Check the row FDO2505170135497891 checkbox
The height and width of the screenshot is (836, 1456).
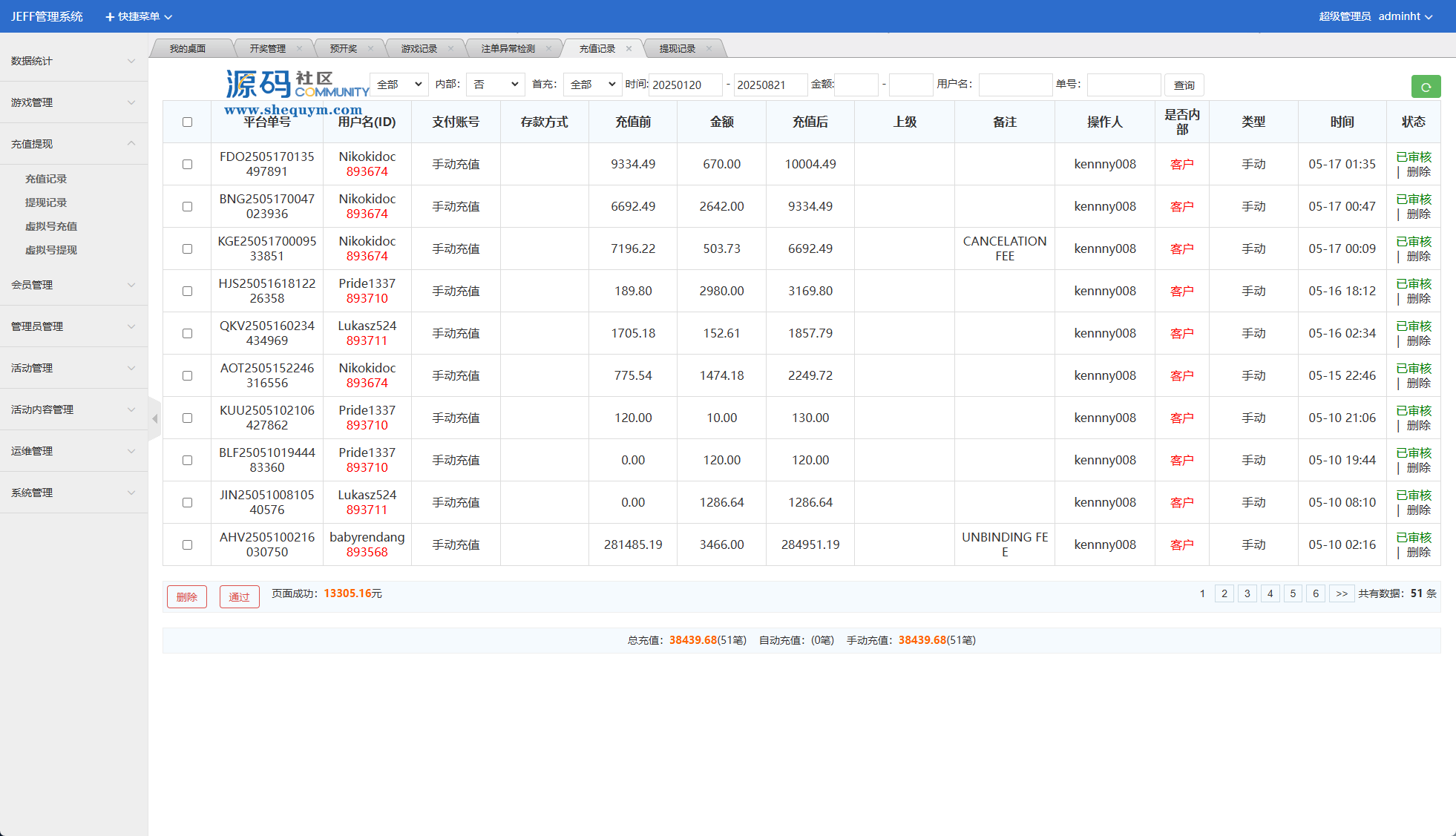187,165
